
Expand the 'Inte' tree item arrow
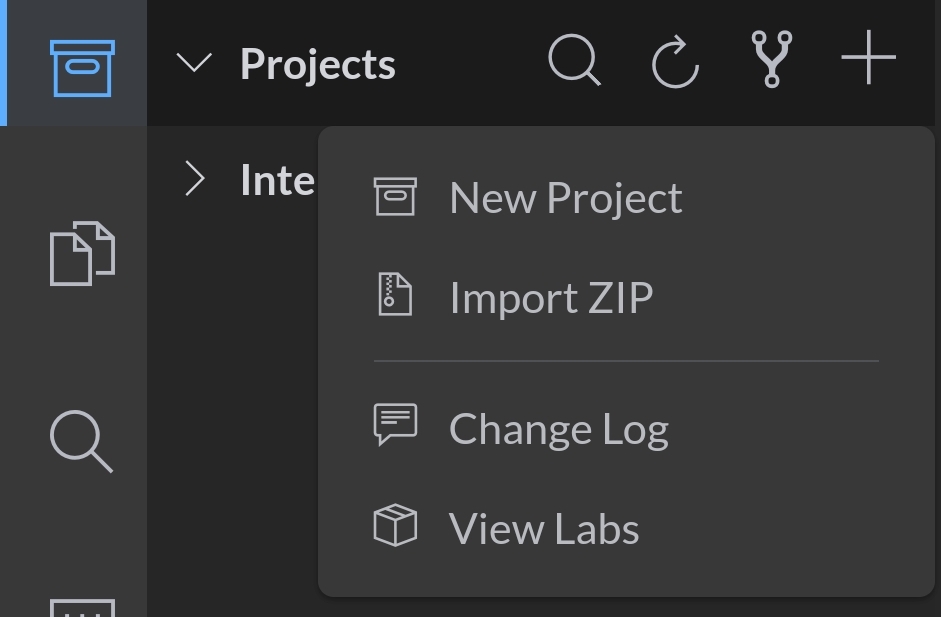coord(196,180)
